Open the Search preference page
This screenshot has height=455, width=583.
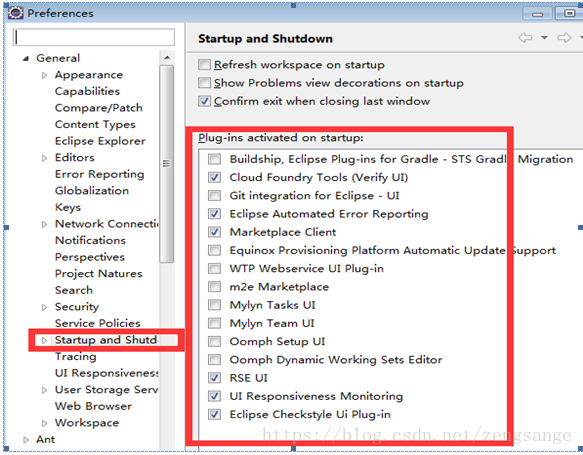point(74,290)
